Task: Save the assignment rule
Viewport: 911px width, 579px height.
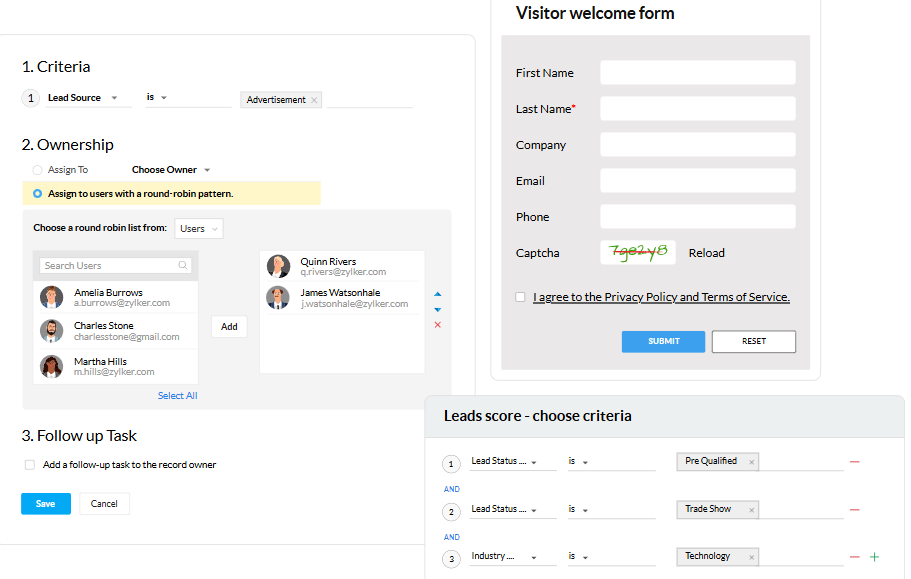Action: (x=46, y=504)
